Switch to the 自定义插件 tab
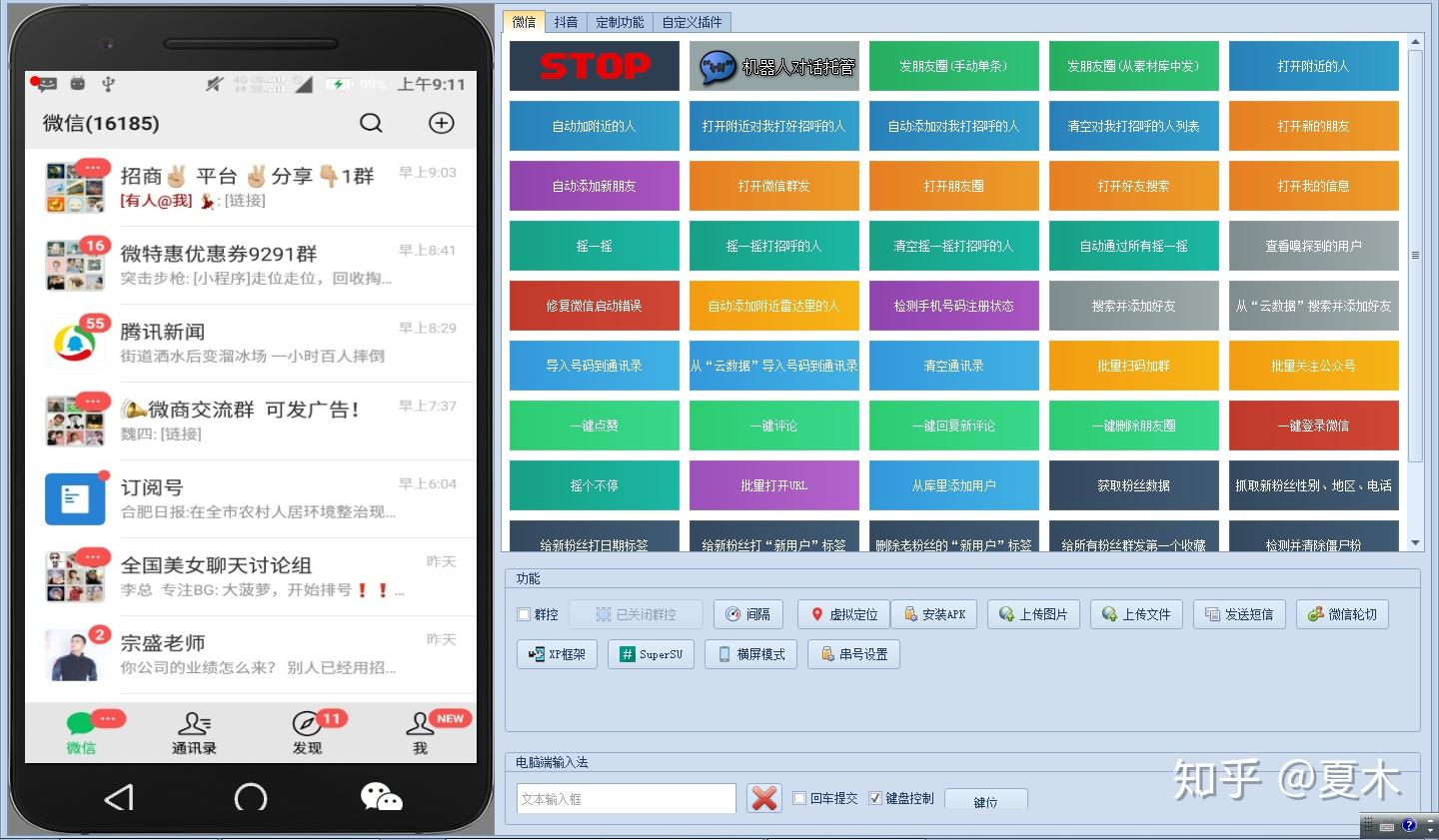 coord(692,22)
